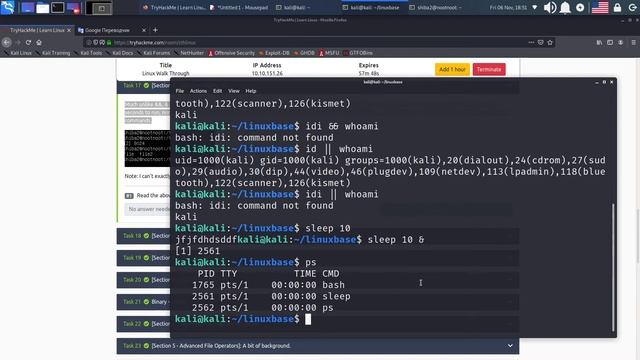Open the Exploit-DB bookmark
The image size is (640, 360).
tap(274, 53)
